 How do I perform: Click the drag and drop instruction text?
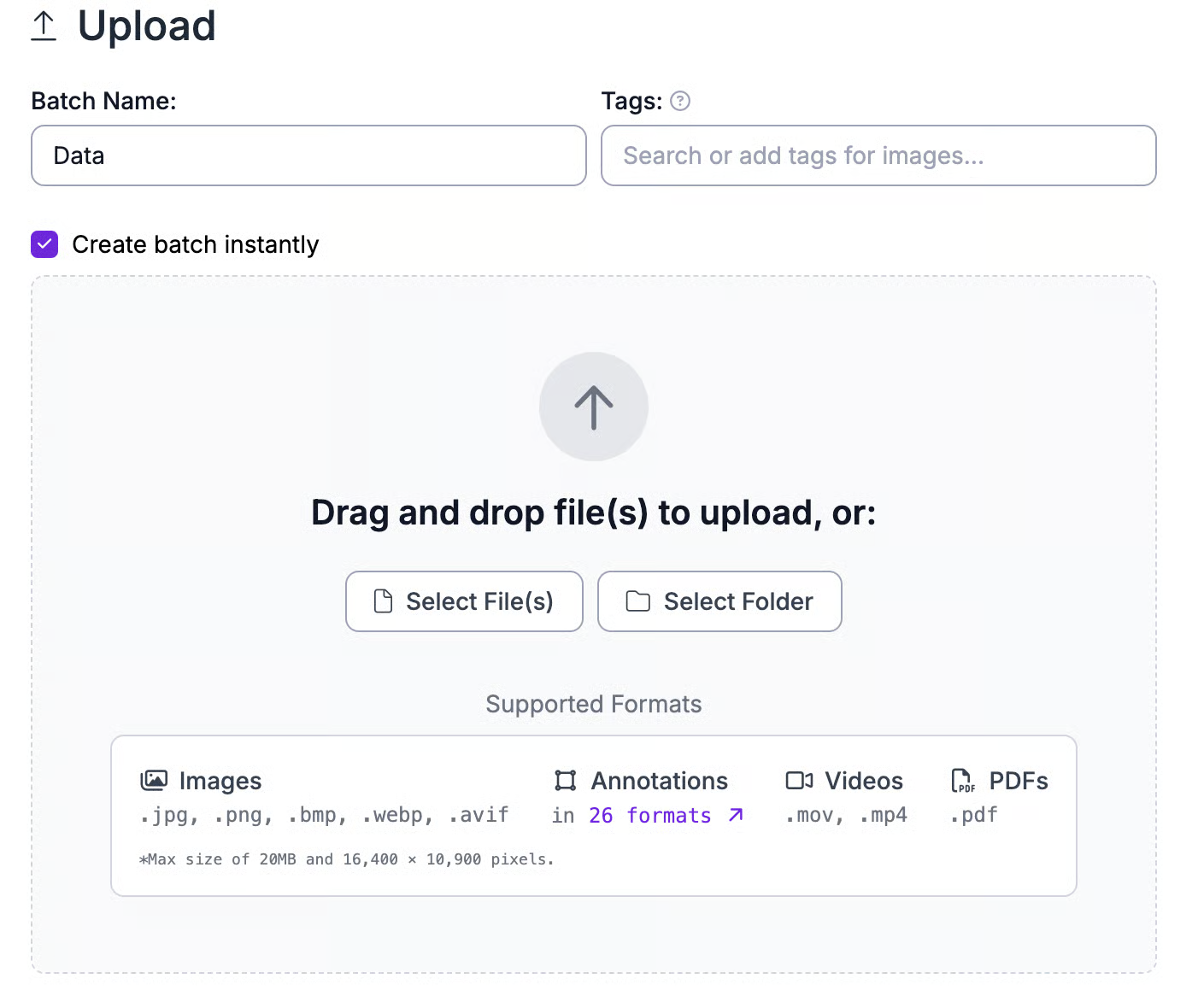[593, 513]
